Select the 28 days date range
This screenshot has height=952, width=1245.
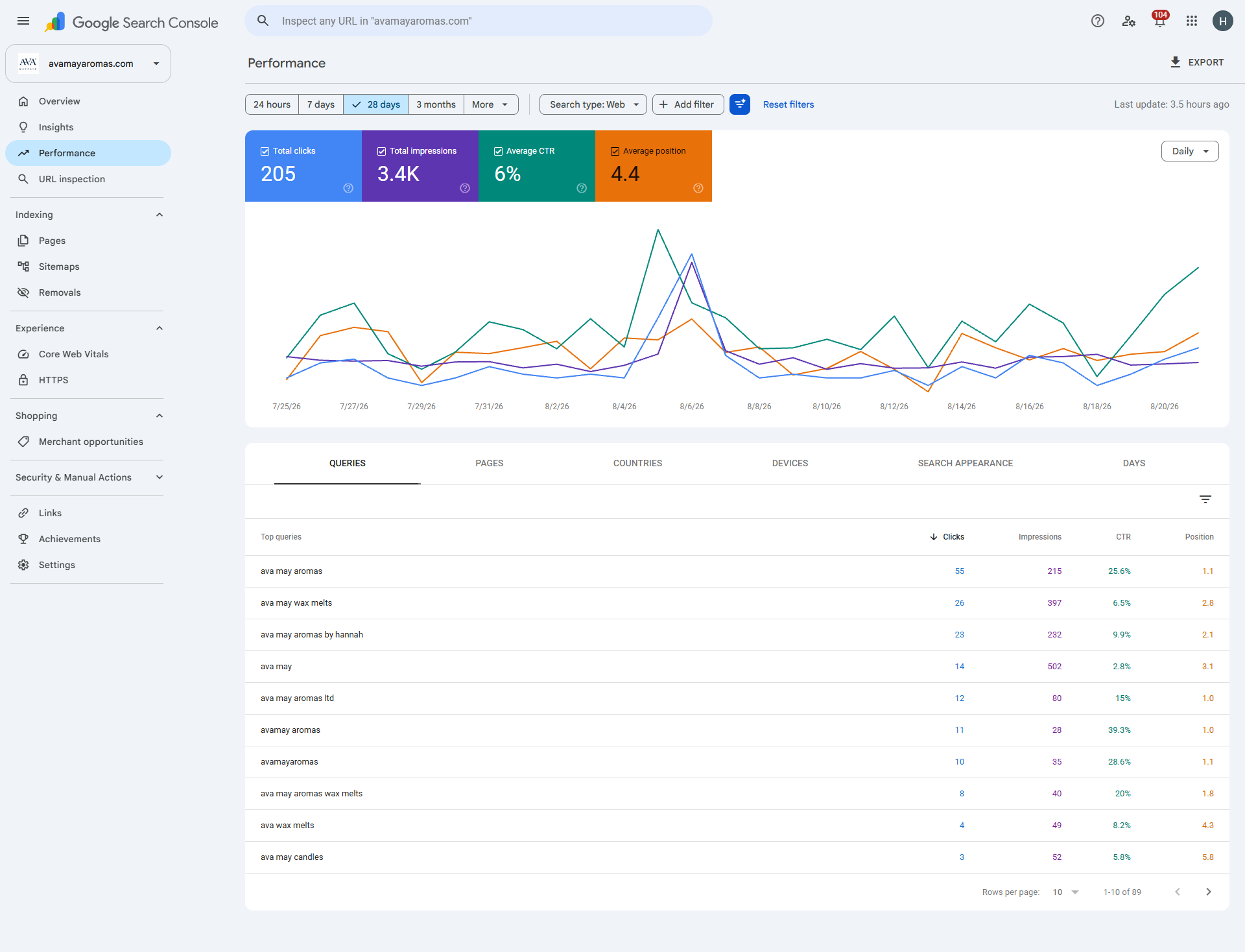(x=376, y=104)
